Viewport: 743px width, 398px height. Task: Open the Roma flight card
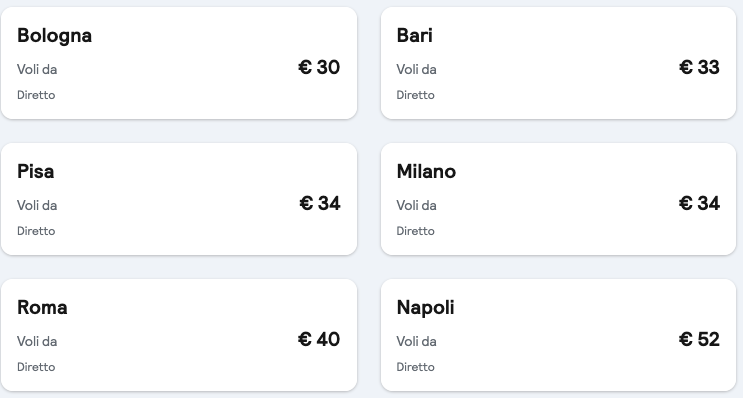tap(179, 335)
